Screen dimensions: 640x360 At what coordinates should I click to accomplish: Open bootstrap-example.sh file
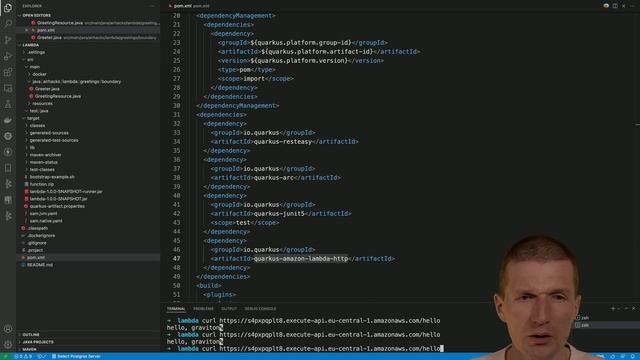[52, 177]
